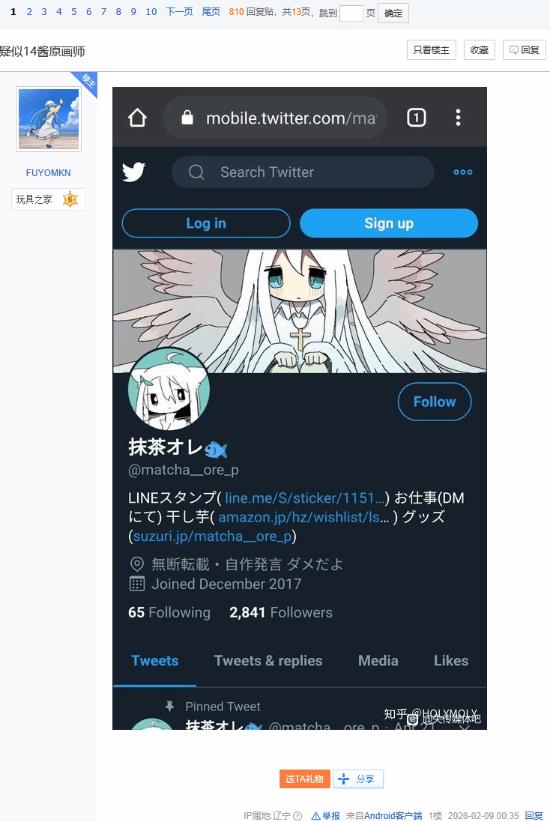The height and width of the screenshot is (822, 550).
Task: Click the user level badge icon
Action: pos(70,199)
